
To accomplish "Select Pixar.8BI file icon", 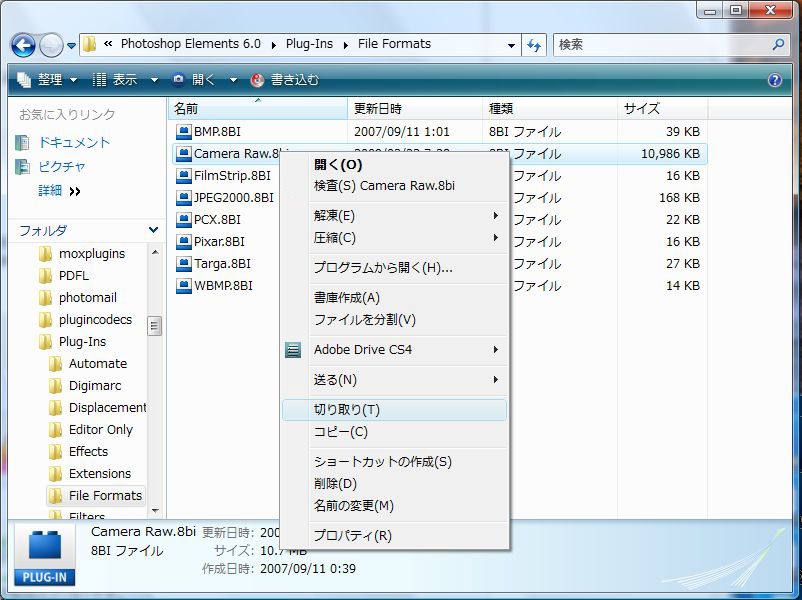I will pos(183,242).
